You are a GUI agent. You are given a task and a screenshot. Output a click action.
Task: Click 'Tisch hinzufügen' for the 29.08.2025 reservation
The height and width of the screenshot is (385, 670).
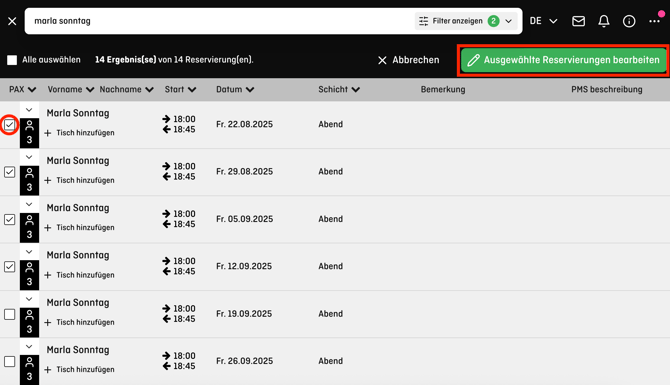(x=79, y=180)
